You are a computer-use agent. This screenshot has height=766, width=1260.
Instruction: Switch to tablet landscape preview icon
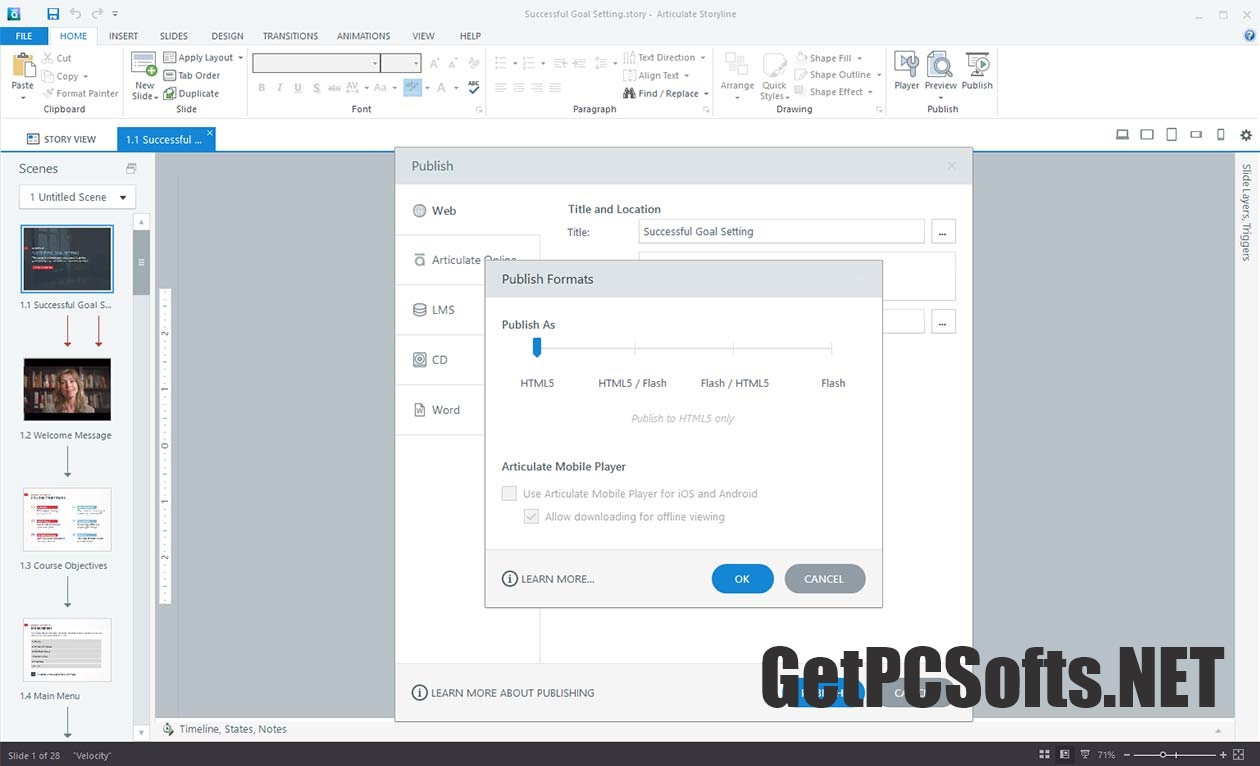click(x=1147, y=135)
